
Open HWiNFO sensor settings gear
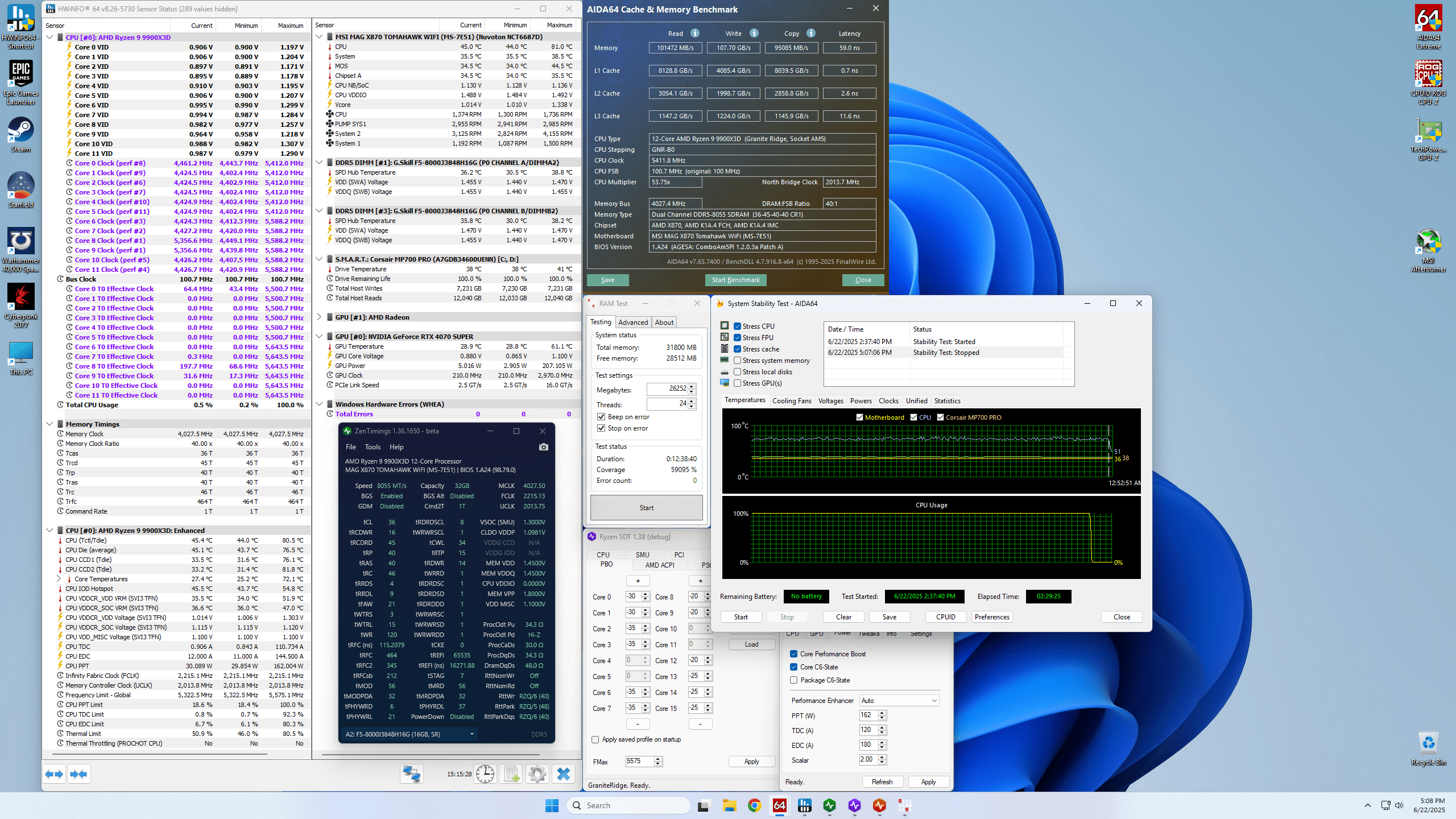537,774
